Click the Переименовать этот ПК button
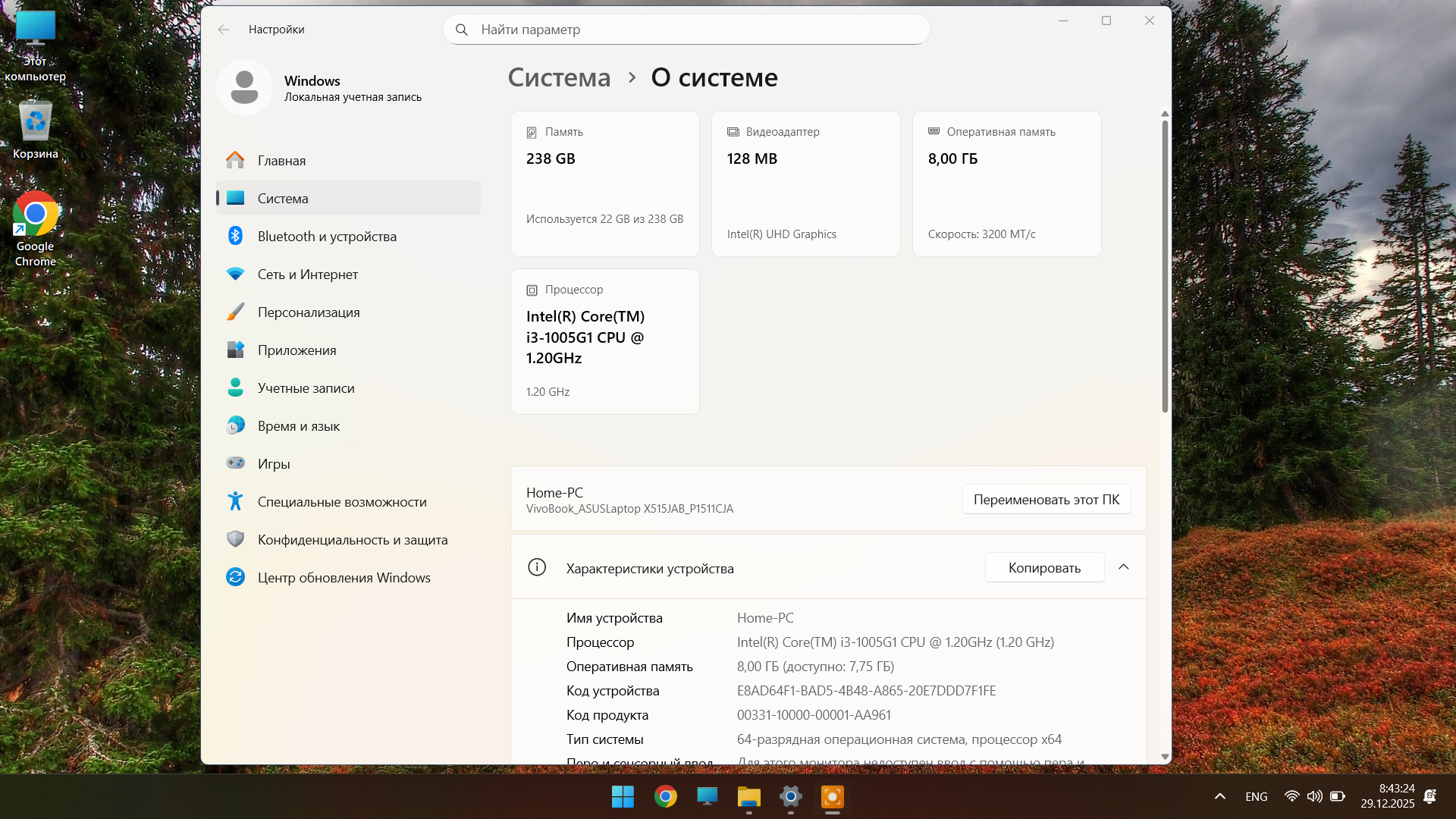 [1046, 499]
